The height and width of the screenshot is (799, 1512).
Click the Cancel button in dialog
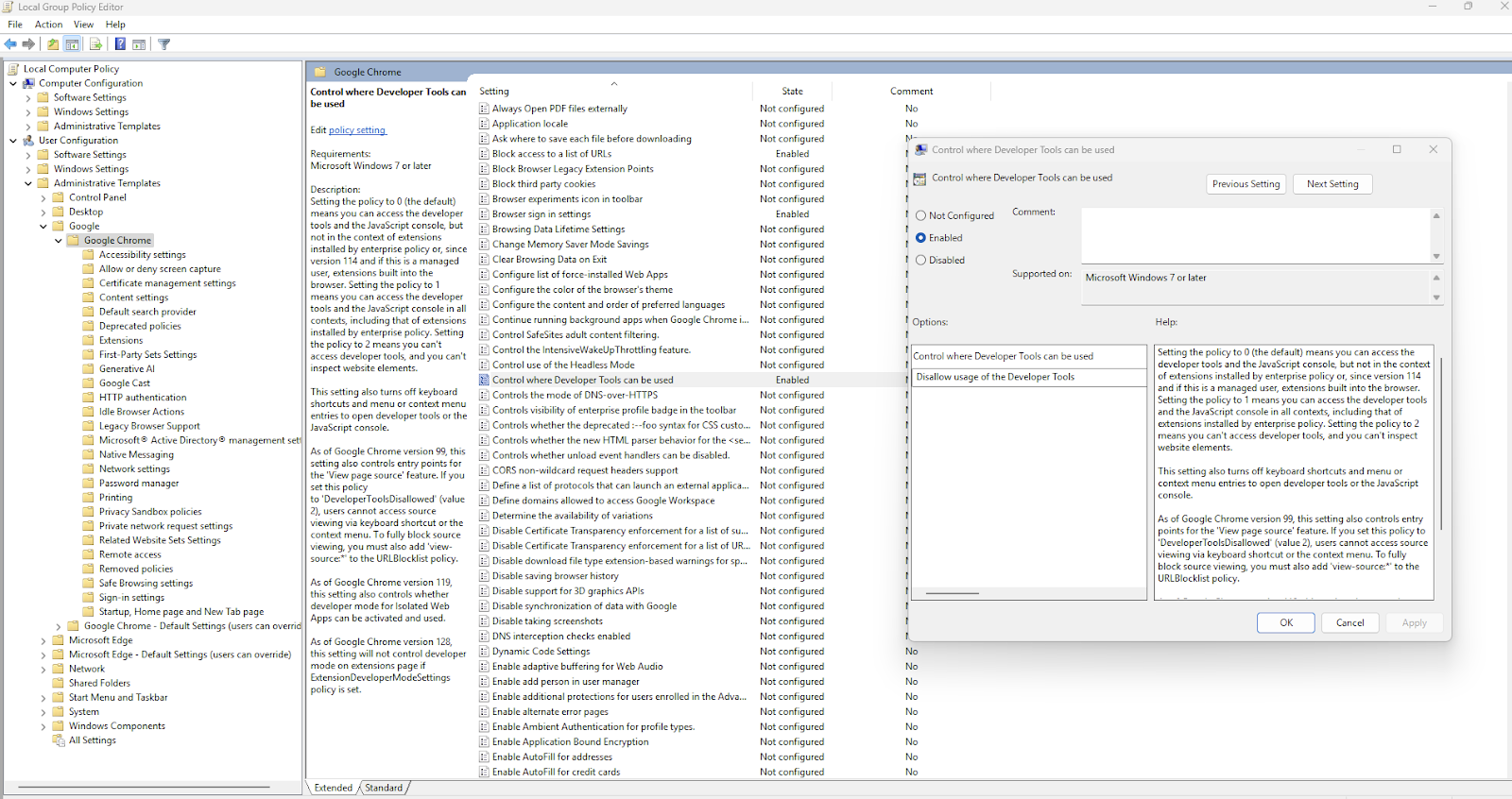point(1349,622)
